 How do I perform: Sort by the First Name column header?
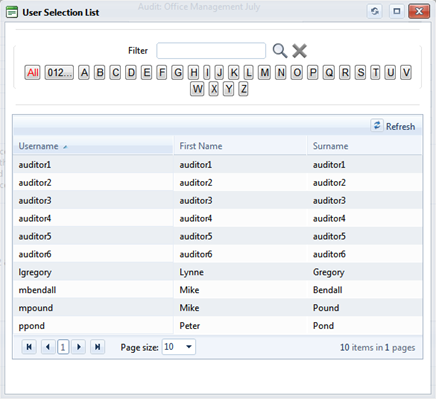click(x=240, y=146)
